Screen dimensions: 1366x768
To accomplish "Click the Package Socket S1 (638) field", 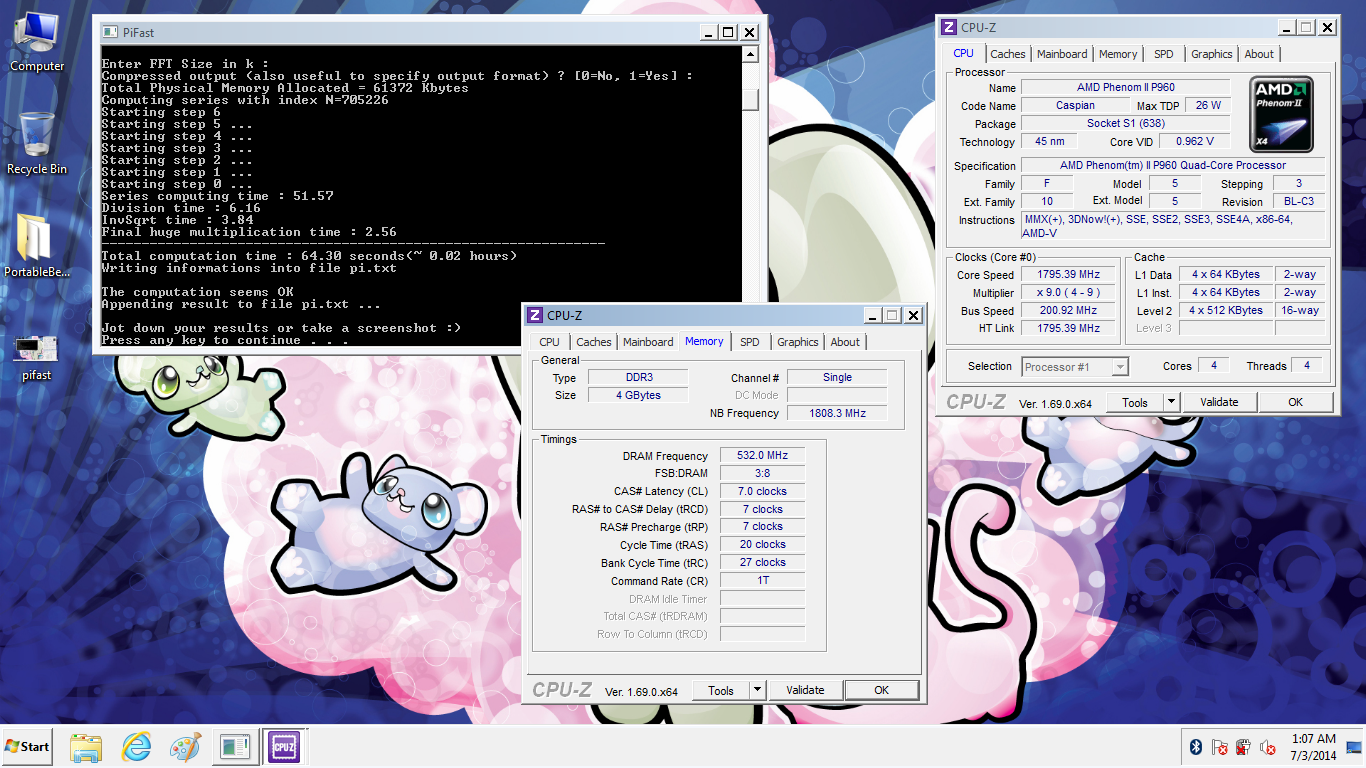I will pyautogui.click(x=1126, y=123).
